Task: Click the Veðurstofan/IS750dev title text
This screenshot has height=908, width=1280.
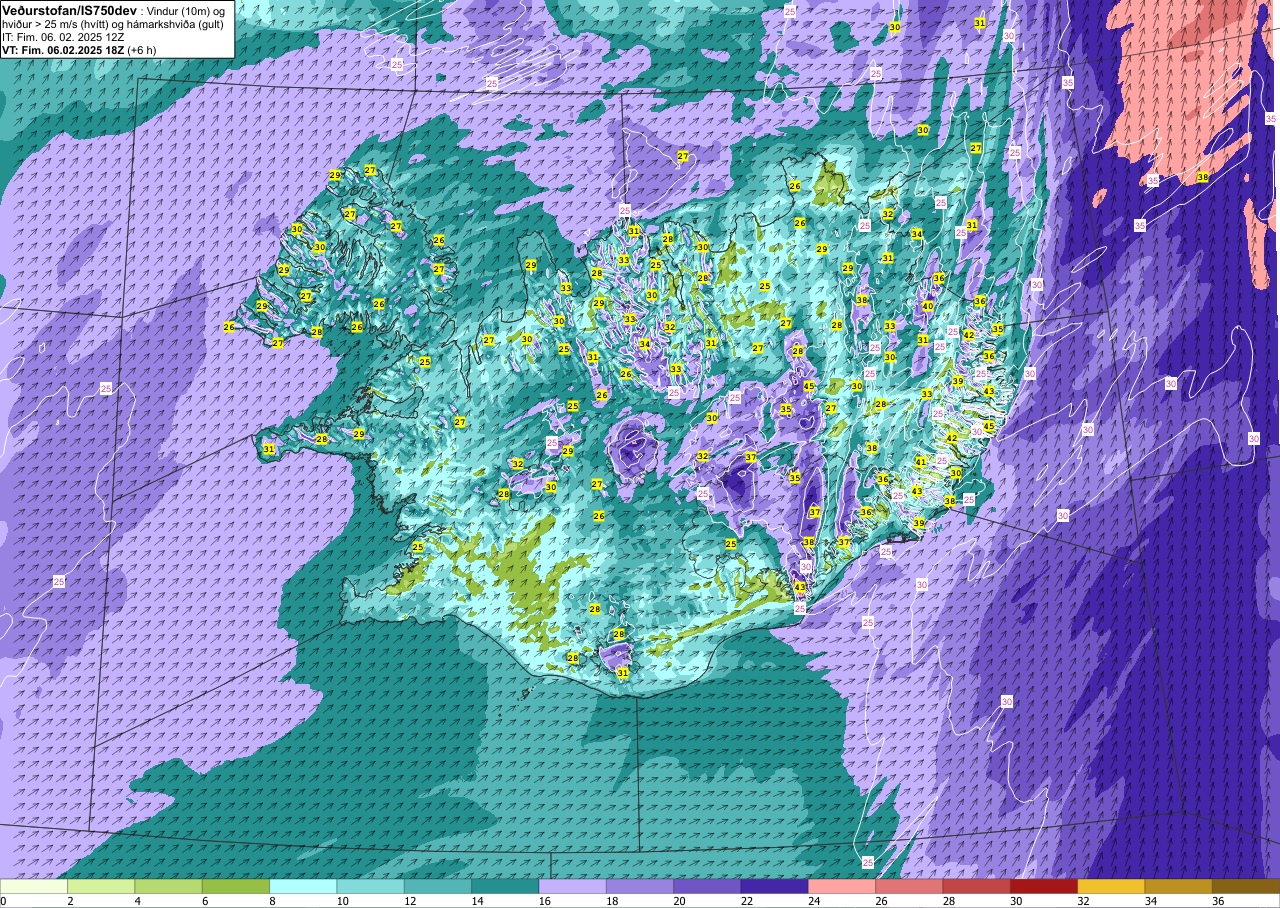Action: [x=69, y=10]
